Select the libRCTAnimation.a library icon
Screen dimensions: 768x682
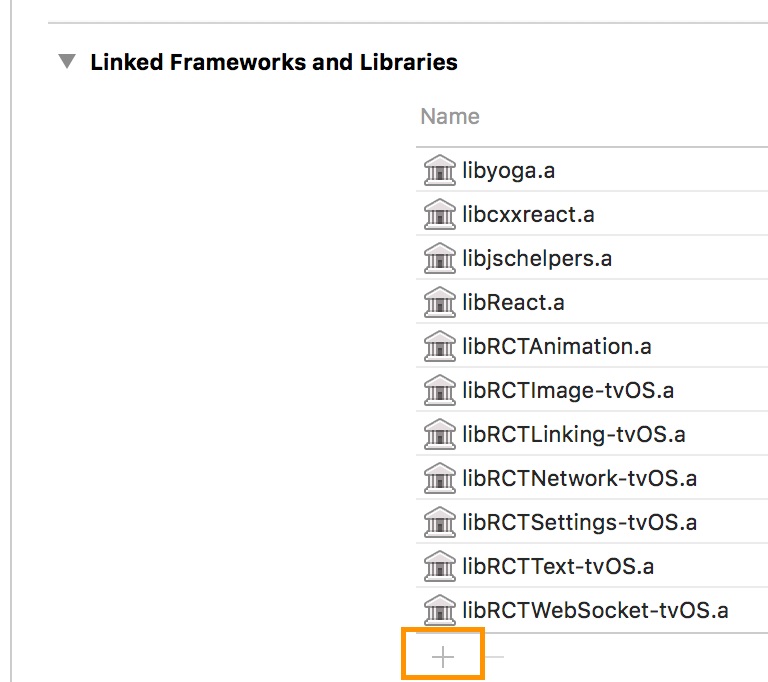click(x=439, y=346)
